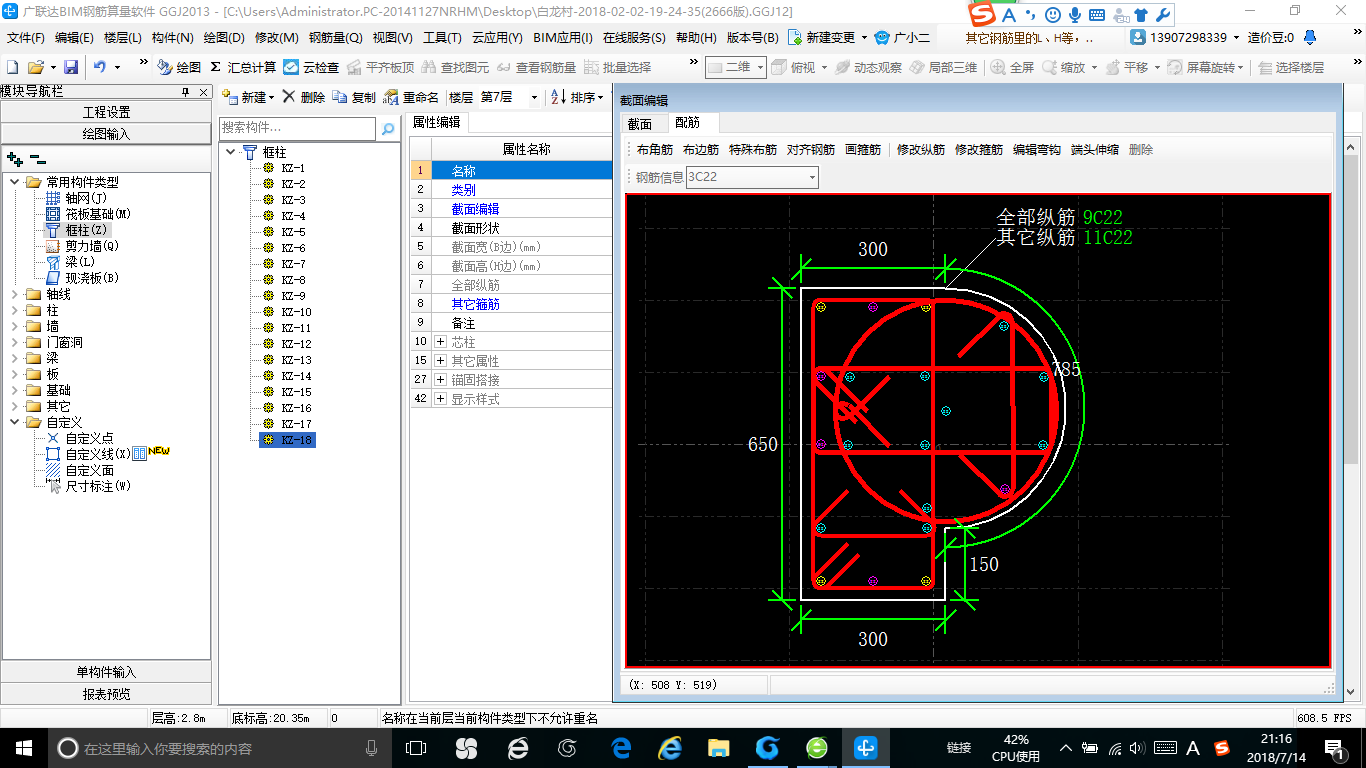
Task: Expand the 门窗洞 tree folder
Action: pyautogui.click(x=14, y=342)
